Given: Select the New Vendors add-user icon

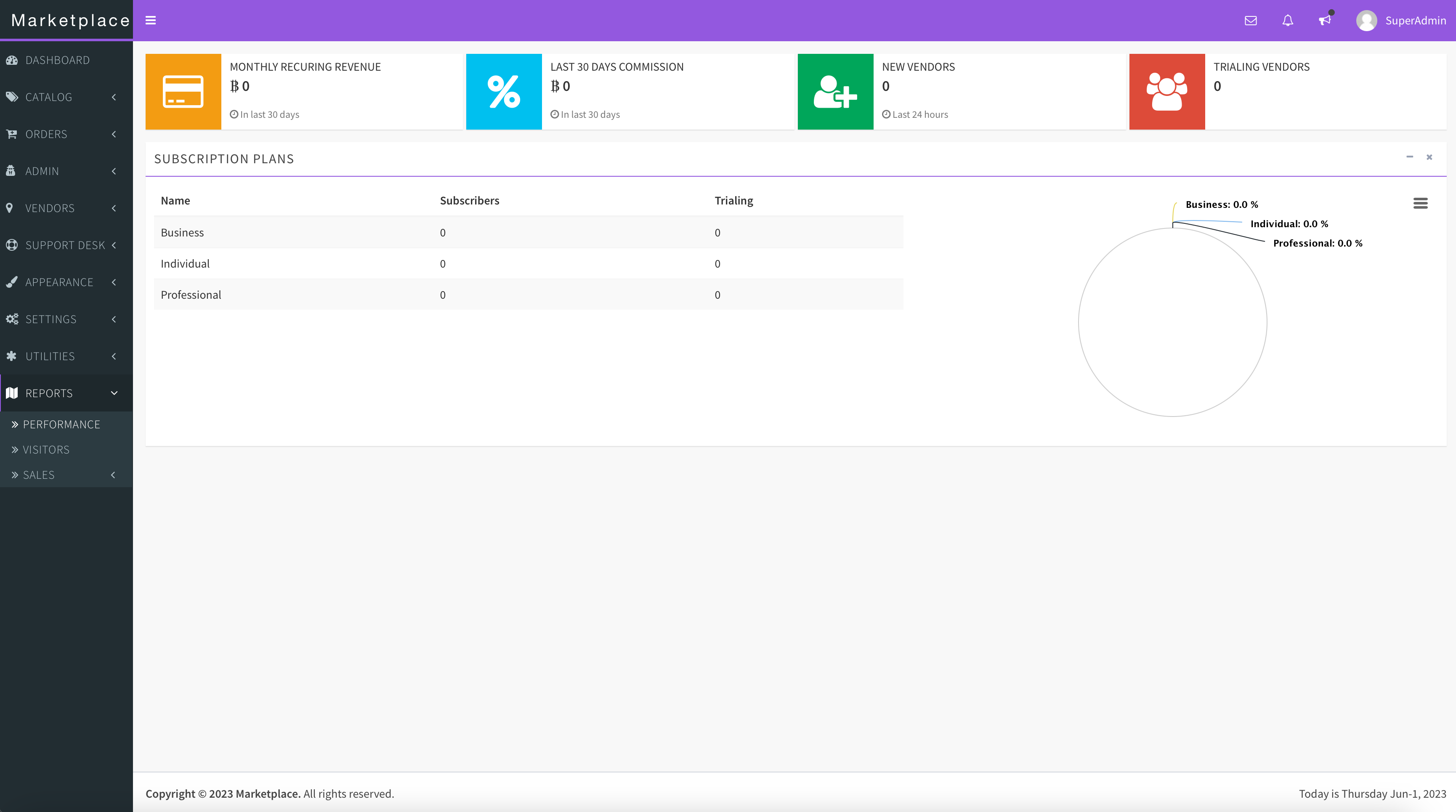Looking at the screenshot, I should (x=834, y=90).
